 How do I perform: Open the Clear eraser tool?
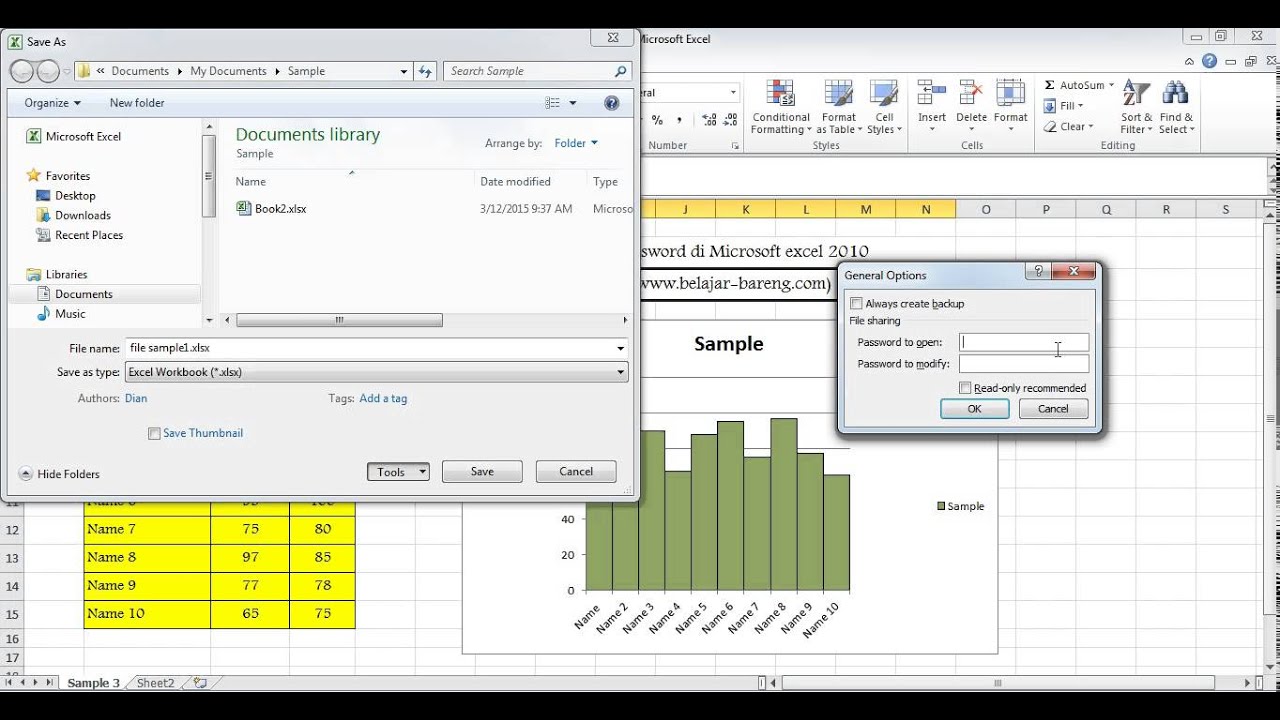(1068, 127)
